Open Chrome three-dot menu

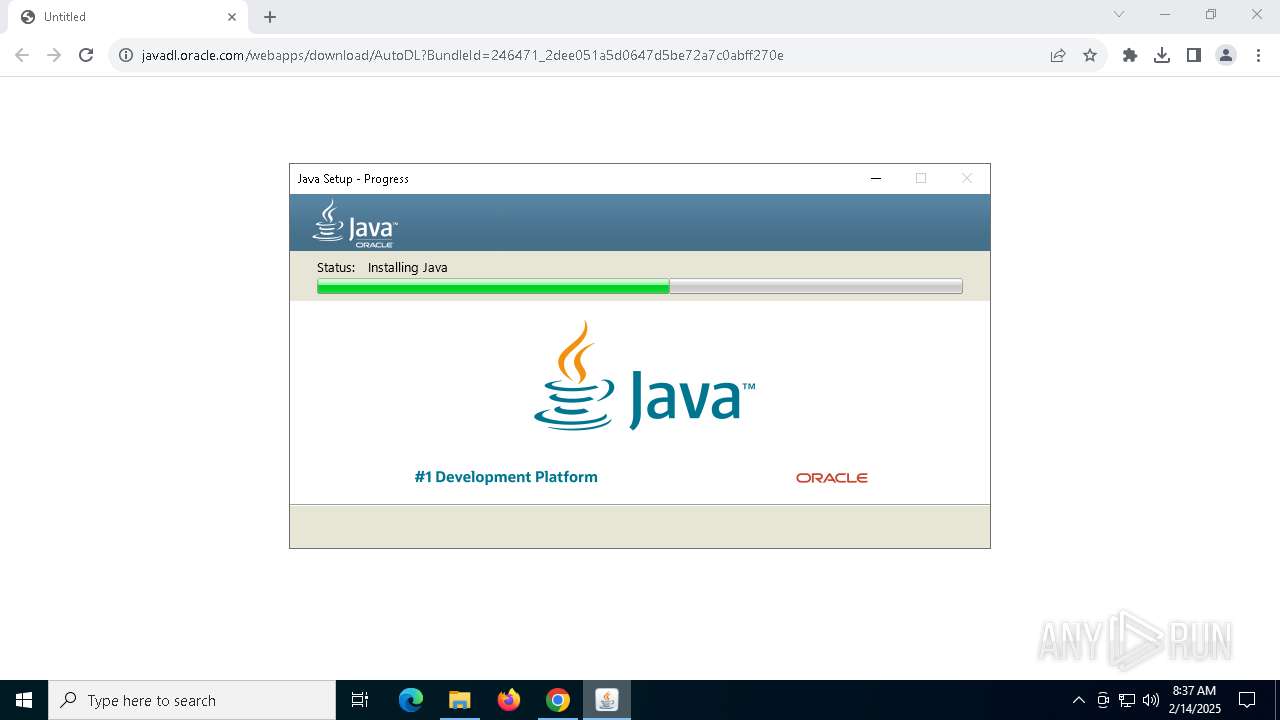click(1258, 55)
